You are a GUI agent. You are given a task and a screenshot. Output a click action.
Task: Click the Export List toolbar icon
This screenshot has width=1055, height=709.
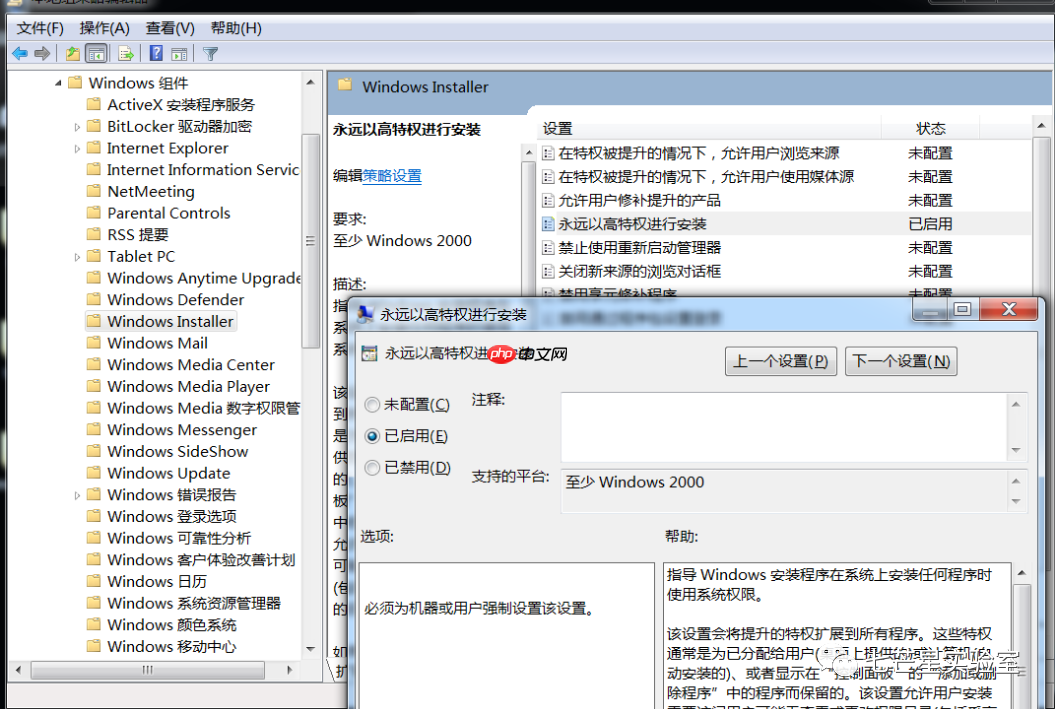(124, 53)
